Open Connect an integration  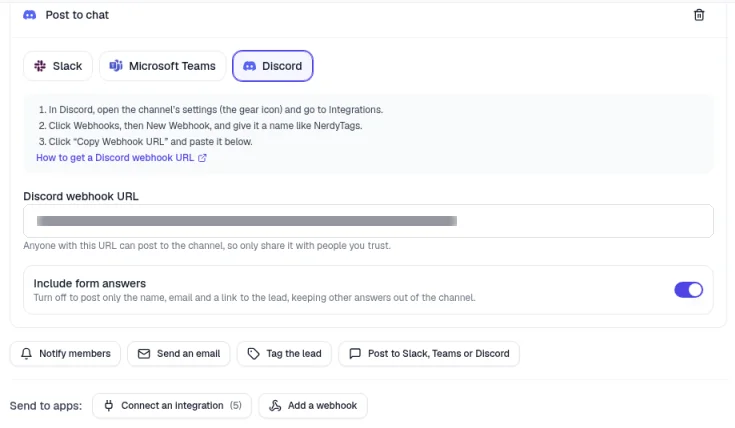click(172, 405)
